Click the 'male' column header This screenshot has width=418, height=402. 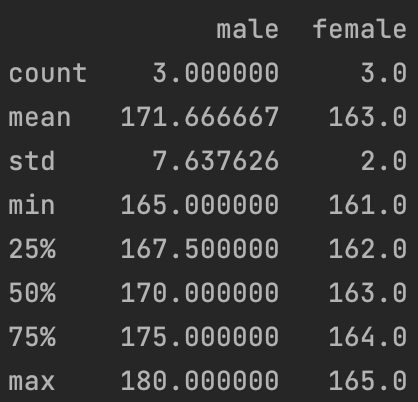[x=247, y=29]
